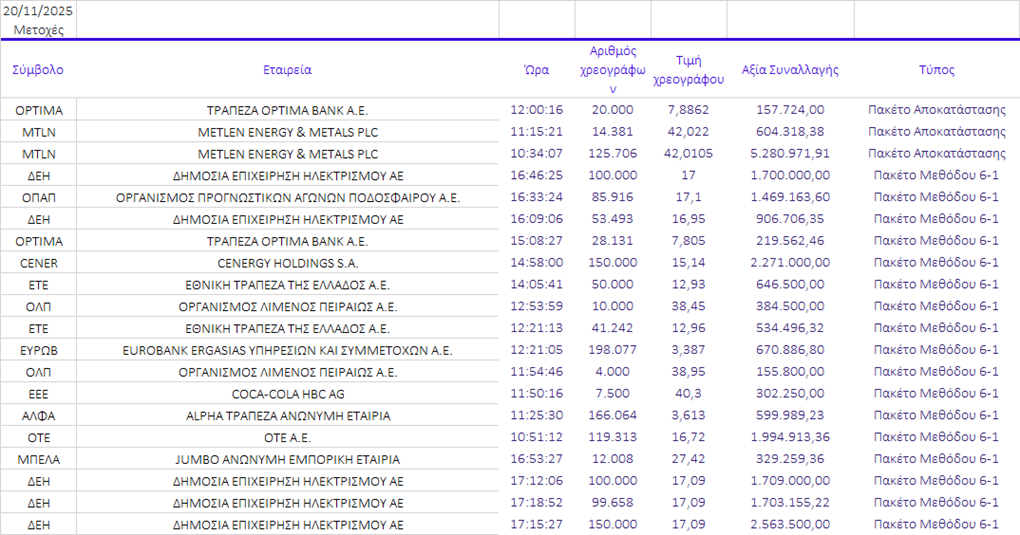This screenshot has width=1020, height=535.
Task: Select the Εταιρεία column header
Action: [x=287, y=70]
